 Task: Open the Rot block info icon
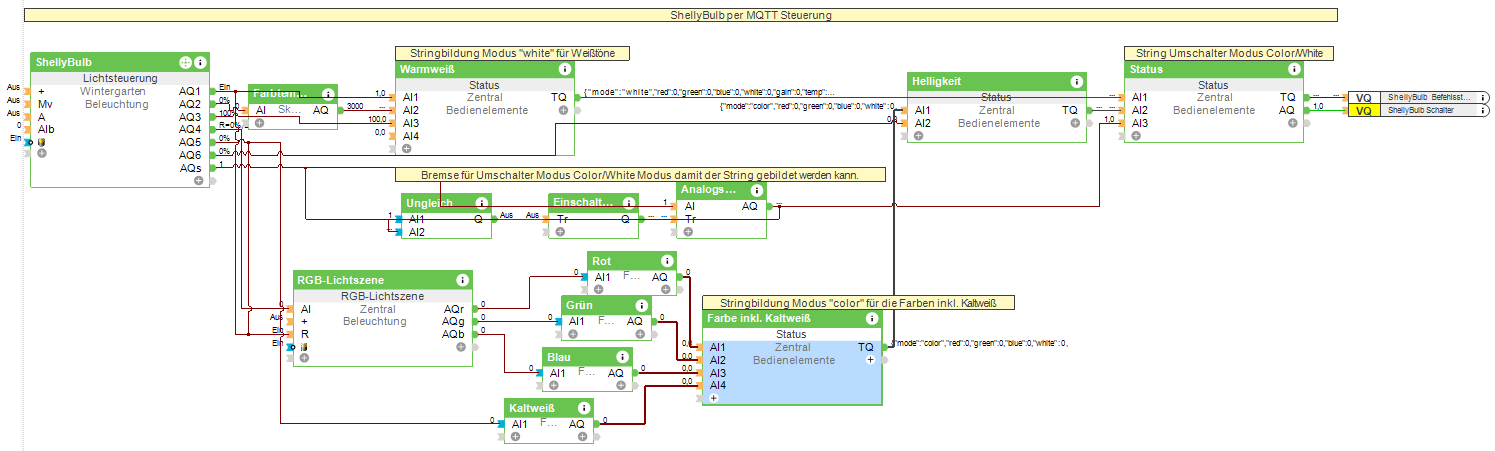(x=666, y=261)
